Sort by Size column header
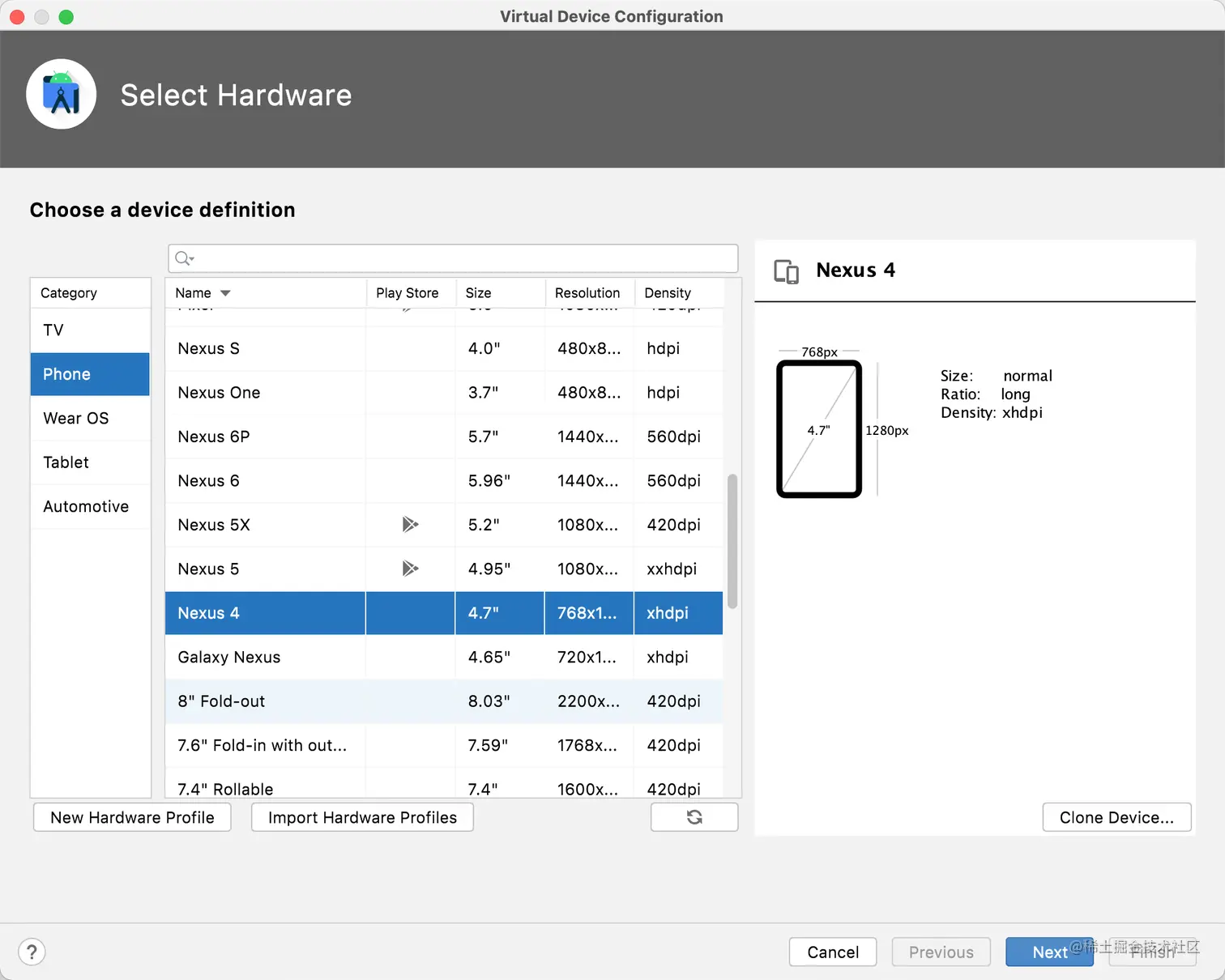This screenshot has width=1225, height=980. click(500, 293)
